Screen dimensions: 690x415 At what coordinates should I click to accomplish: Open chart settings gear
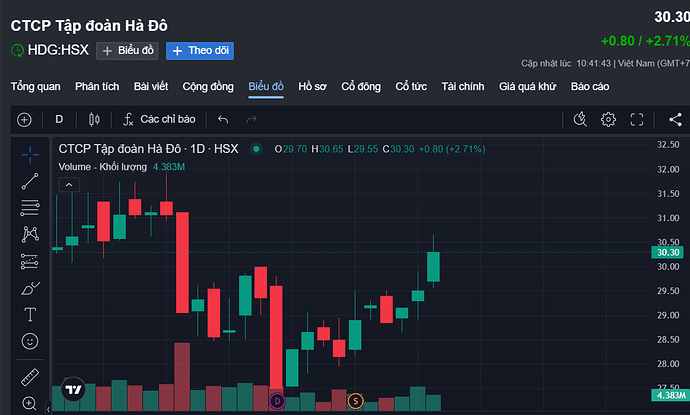tap(608, 120)
